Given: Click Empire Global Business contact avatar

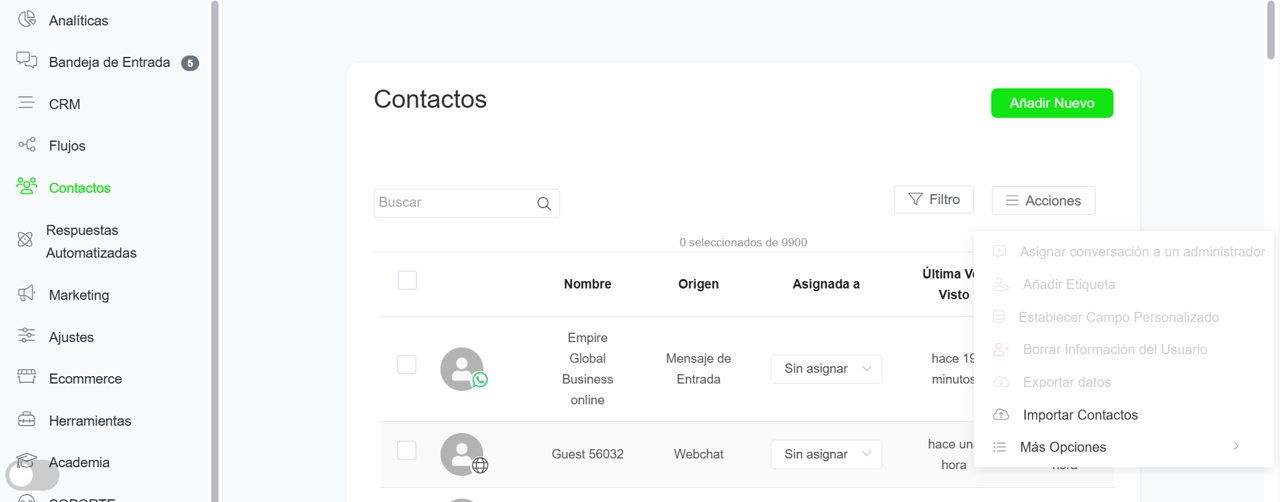Looking at the screenshot, I should tap(462, 369).
